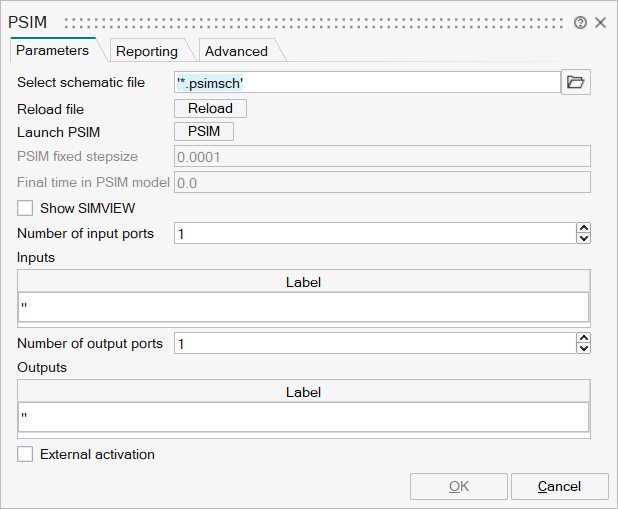Increase number of output ports with up arrow
The image size is (618, 509).
(x=583, y=338)
